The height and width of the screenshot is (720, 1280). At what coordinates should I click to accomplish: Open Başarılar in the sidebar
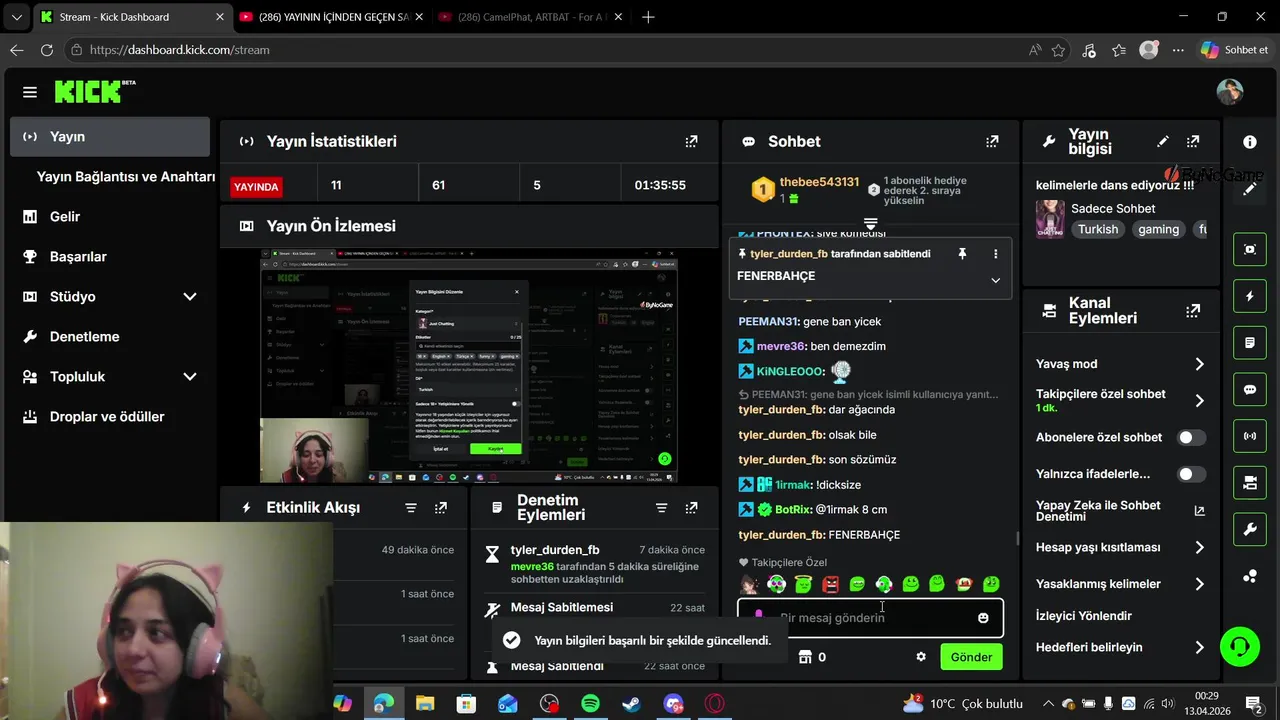pyautogui.click(x=110, y=257)
